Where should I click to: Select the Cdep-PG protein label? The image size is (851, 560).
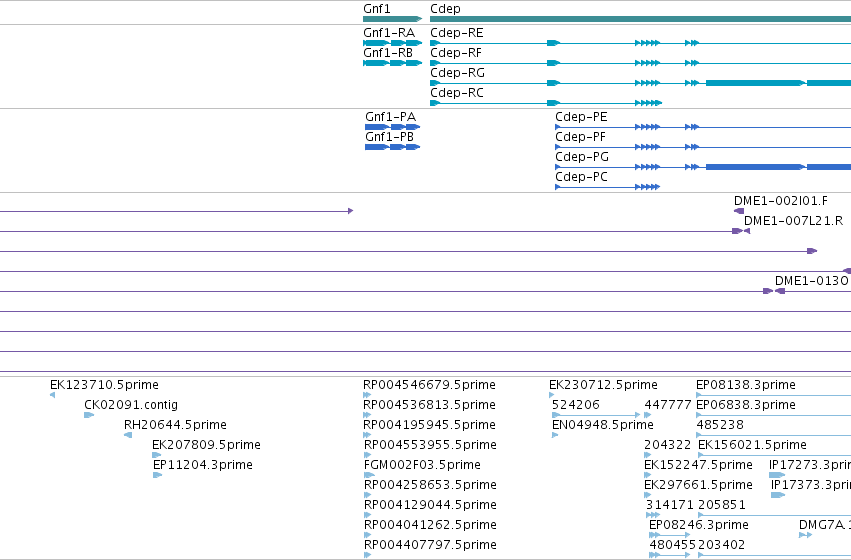[582, 157]
